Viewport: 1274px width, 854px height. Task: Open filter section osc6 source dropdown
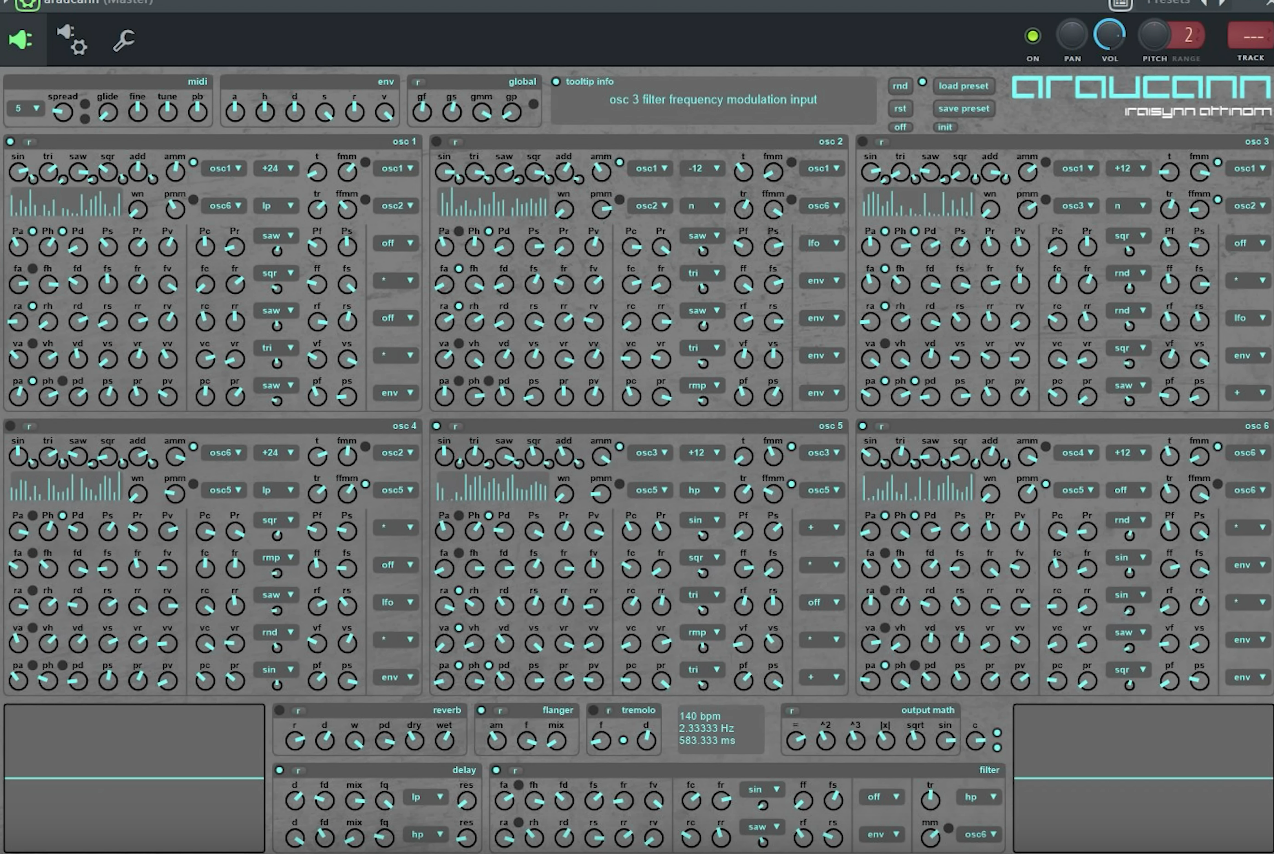tap(979, 834)
